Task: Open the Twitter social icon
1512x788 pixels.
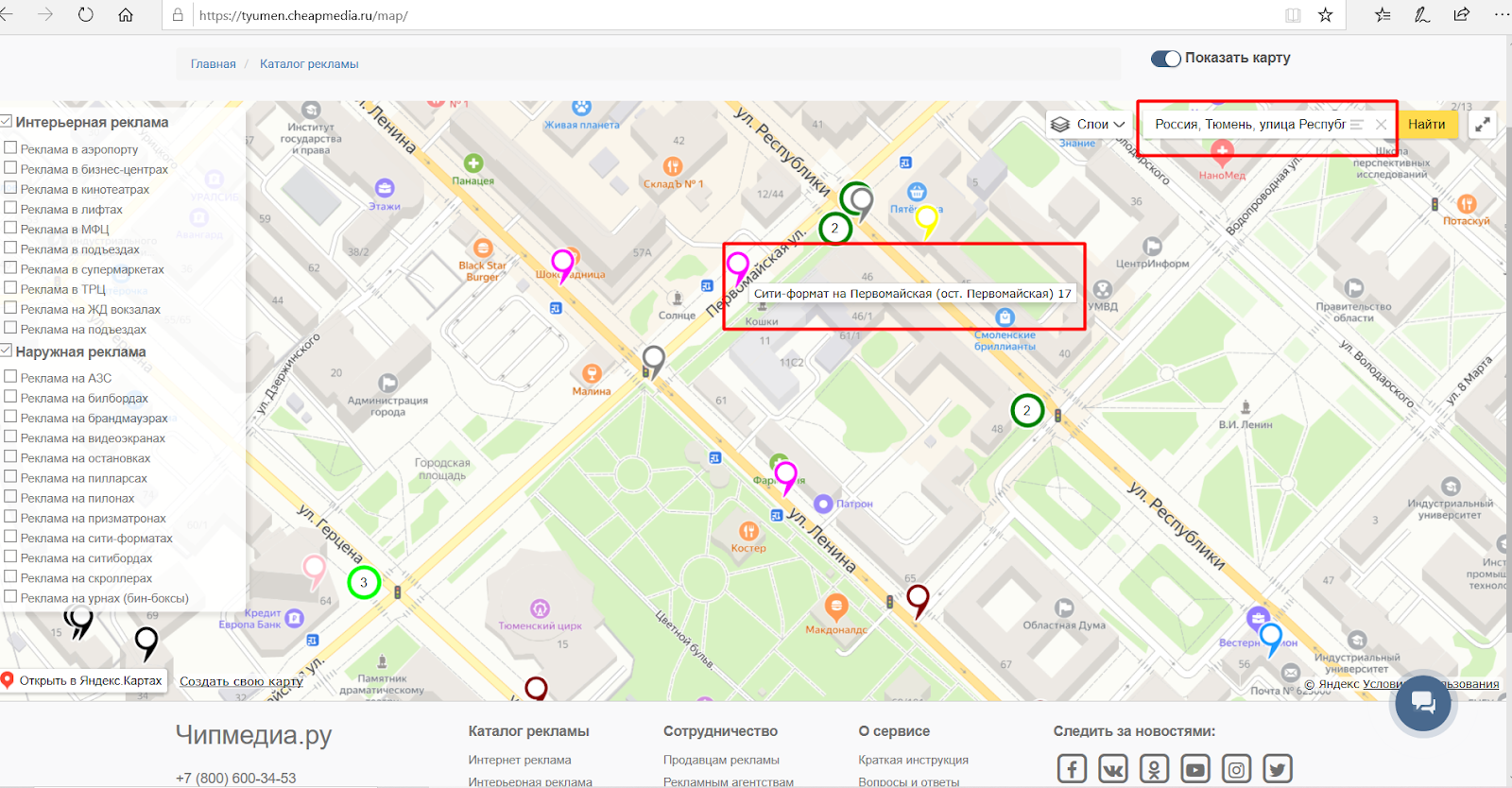Action: click(x=1278, y=769)
